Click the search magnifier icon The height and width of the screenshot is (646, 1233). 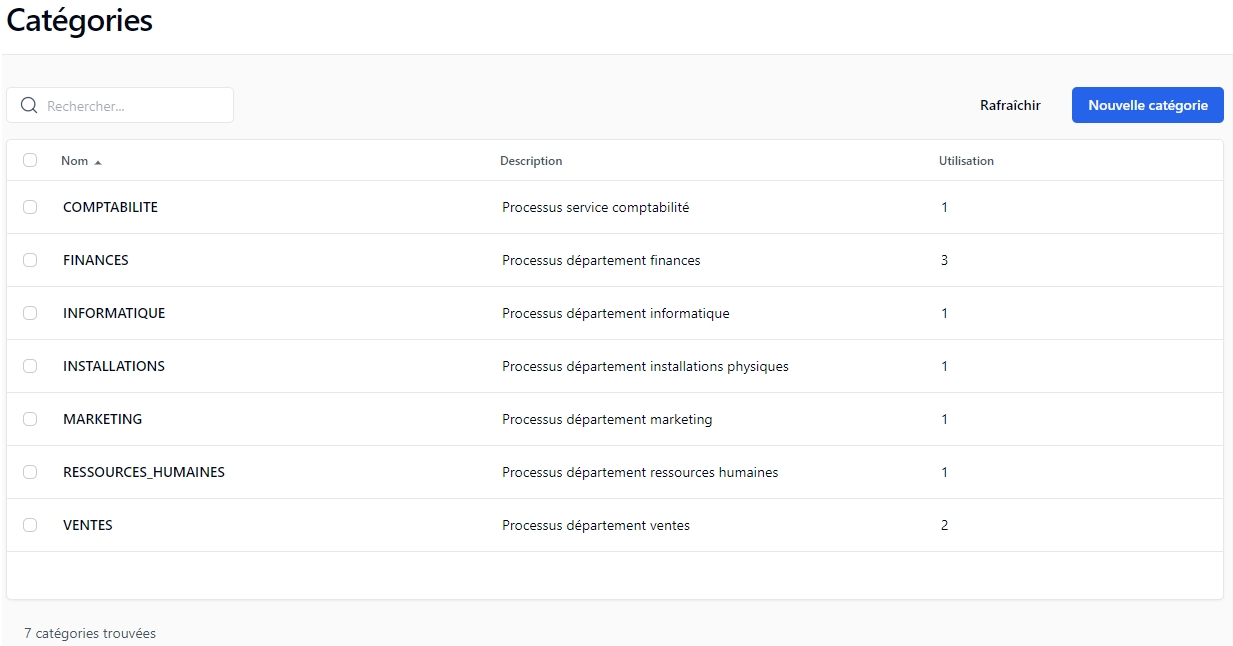[29, 105]
